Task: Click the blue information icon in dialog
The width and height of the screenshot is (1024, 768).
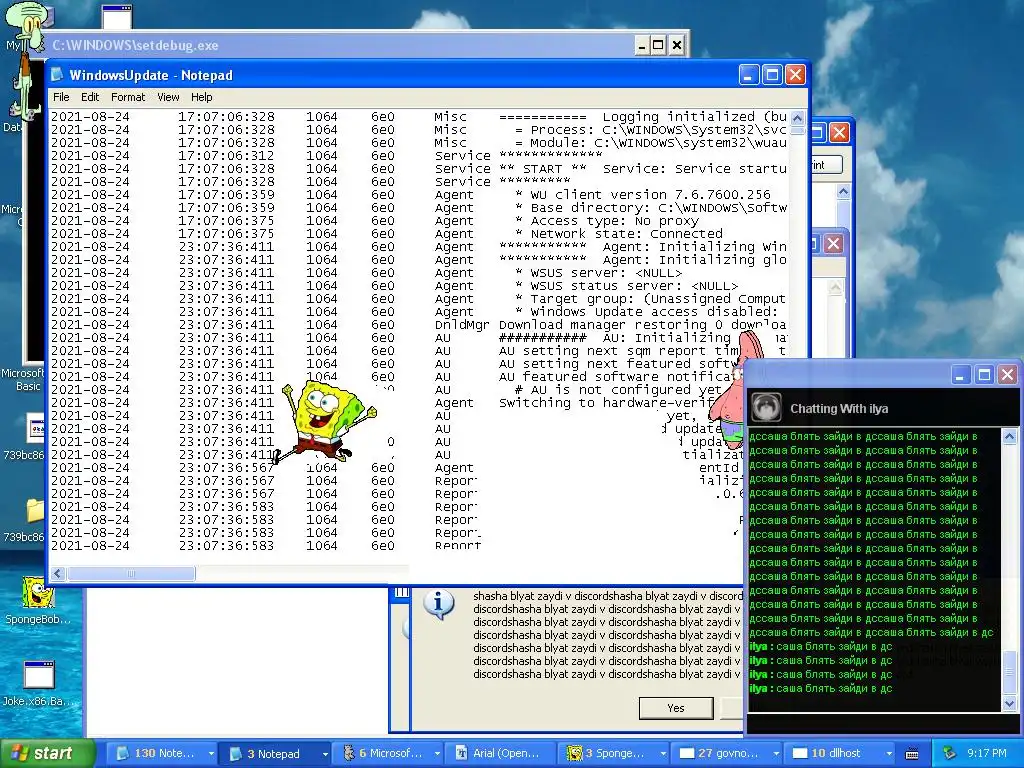Action: point(438,605)
